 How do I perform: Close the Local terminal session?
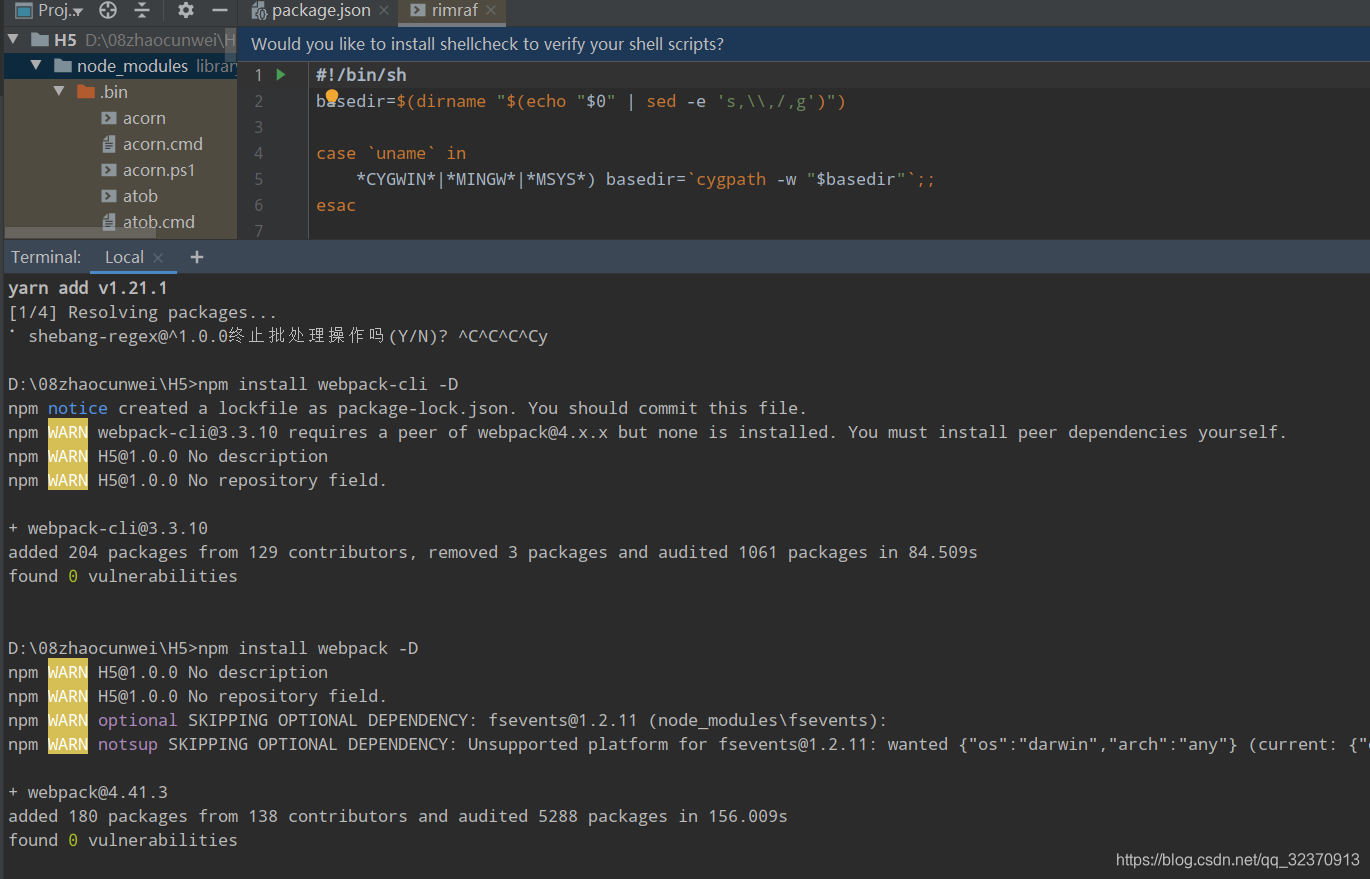[158, 258]
